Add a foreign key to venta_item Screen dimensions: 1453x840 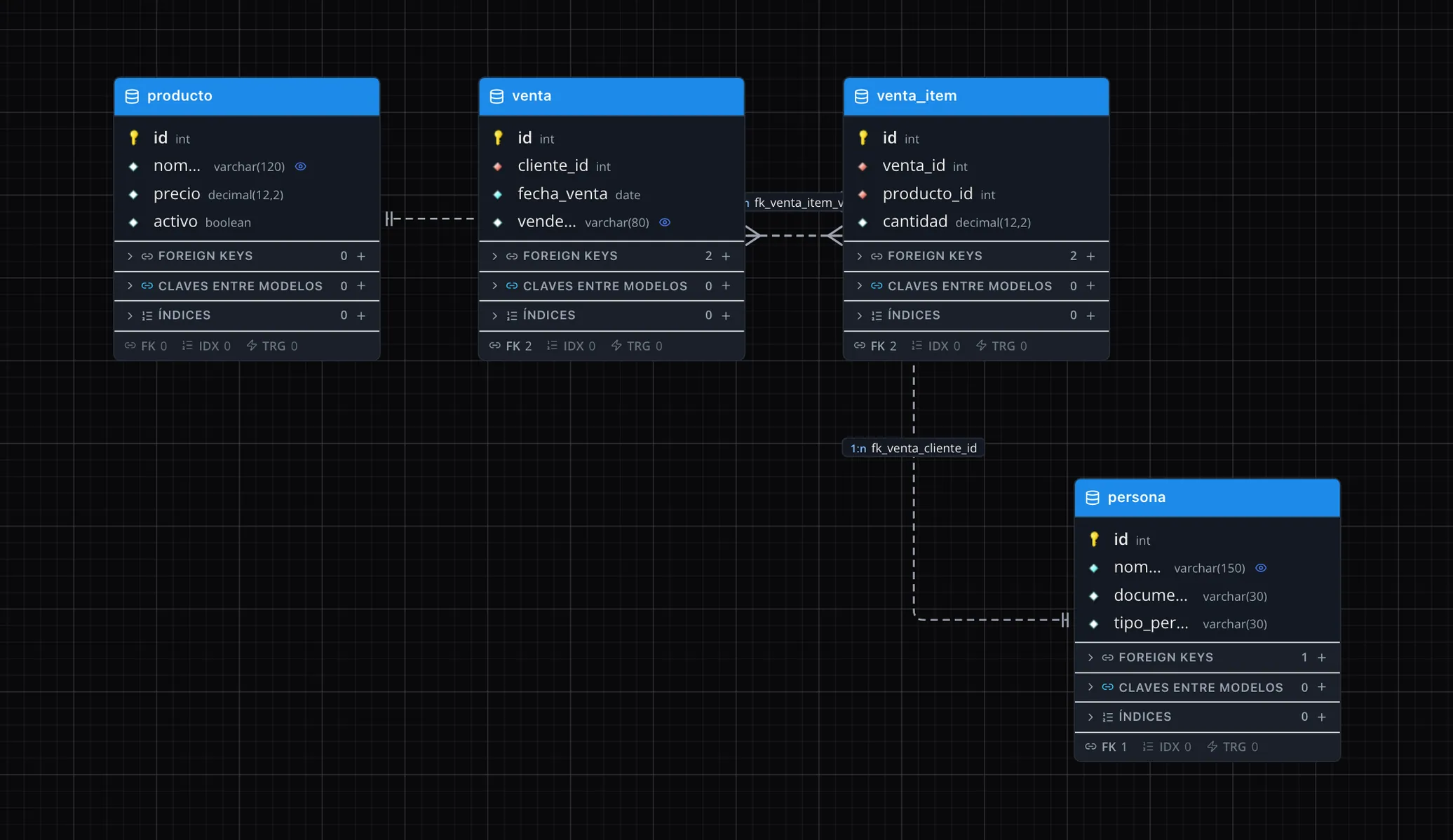(1090, 257)
